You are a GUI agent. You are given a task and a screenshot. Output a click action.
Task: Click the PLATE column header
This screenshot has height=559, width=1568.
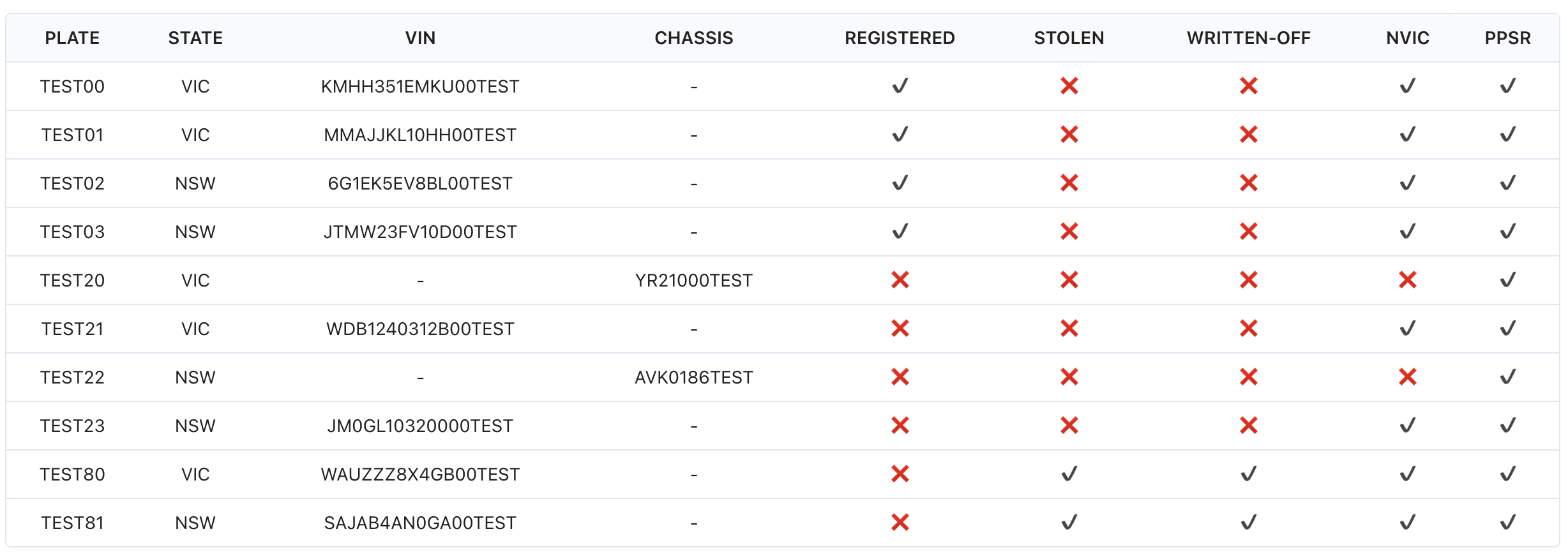[72, 38]
